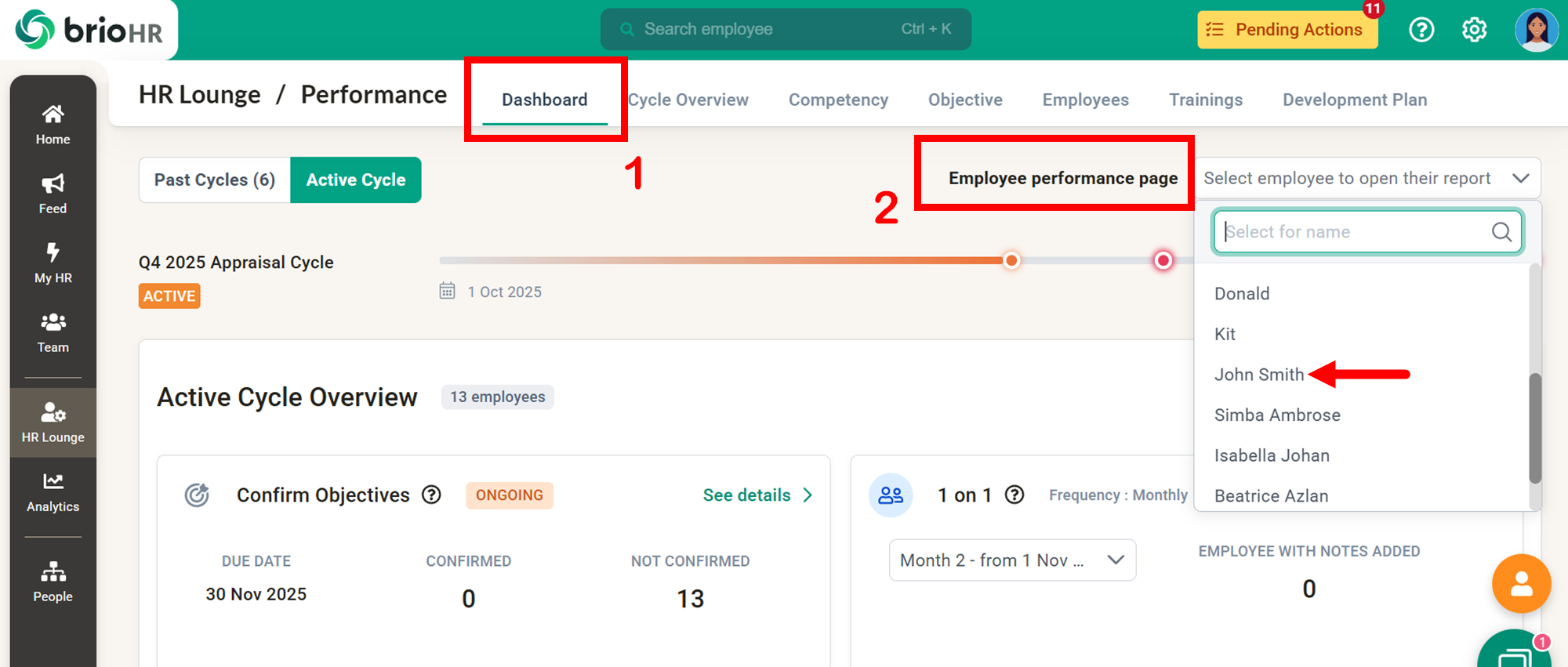
Task: Go to My HR in sidebar
Action: tap(53, 263)
